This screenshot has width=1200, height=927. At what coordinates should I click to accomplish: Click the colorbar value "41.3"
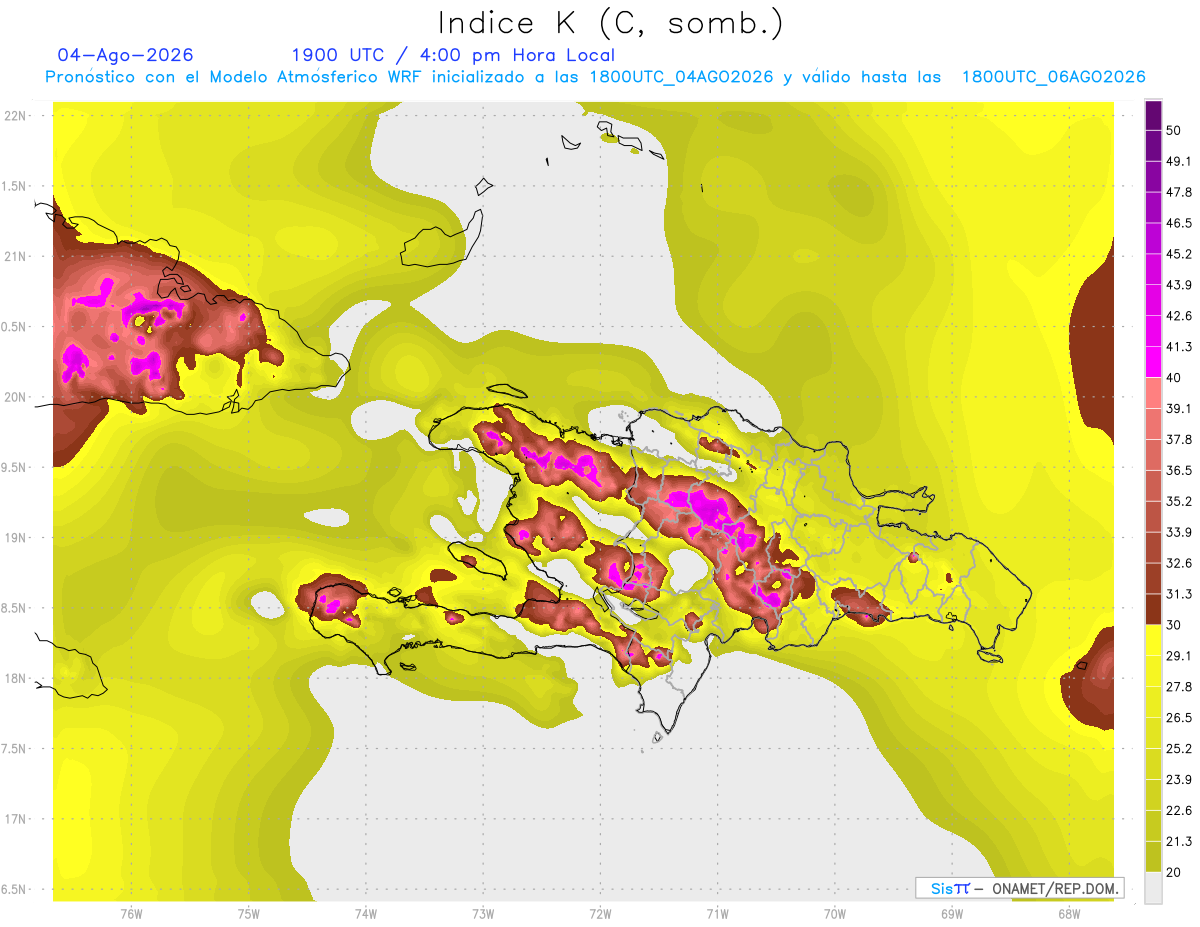click(x=1179, y=347)
